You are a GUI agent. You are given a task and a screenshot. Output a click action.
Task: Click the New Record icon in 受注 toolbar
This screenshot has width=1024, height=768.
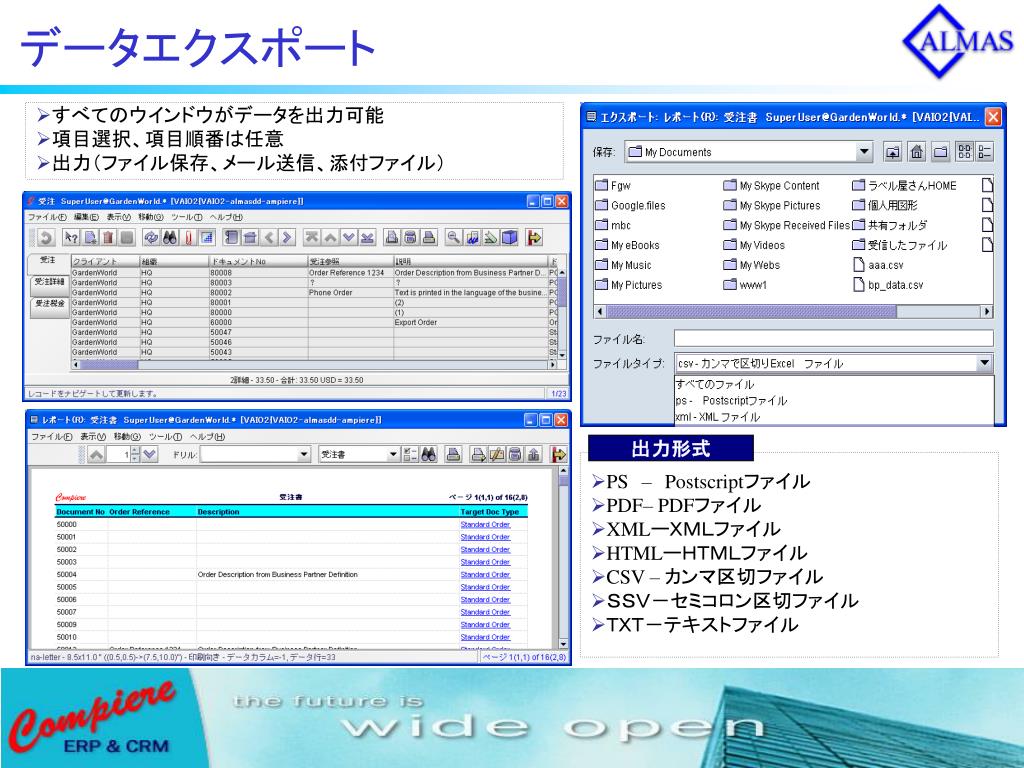pyautogui.click(x=90, y=238)
